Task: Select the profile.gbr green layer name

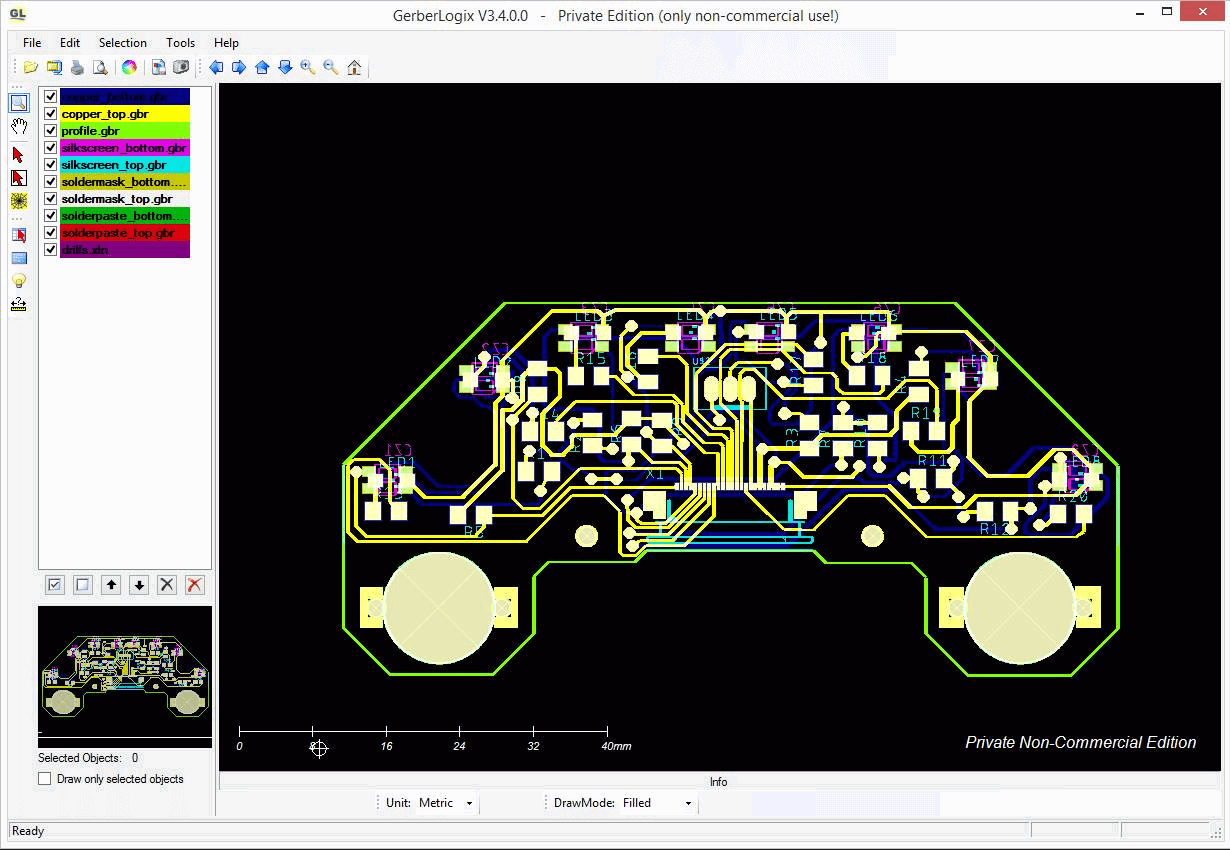Action: point(125,131)
